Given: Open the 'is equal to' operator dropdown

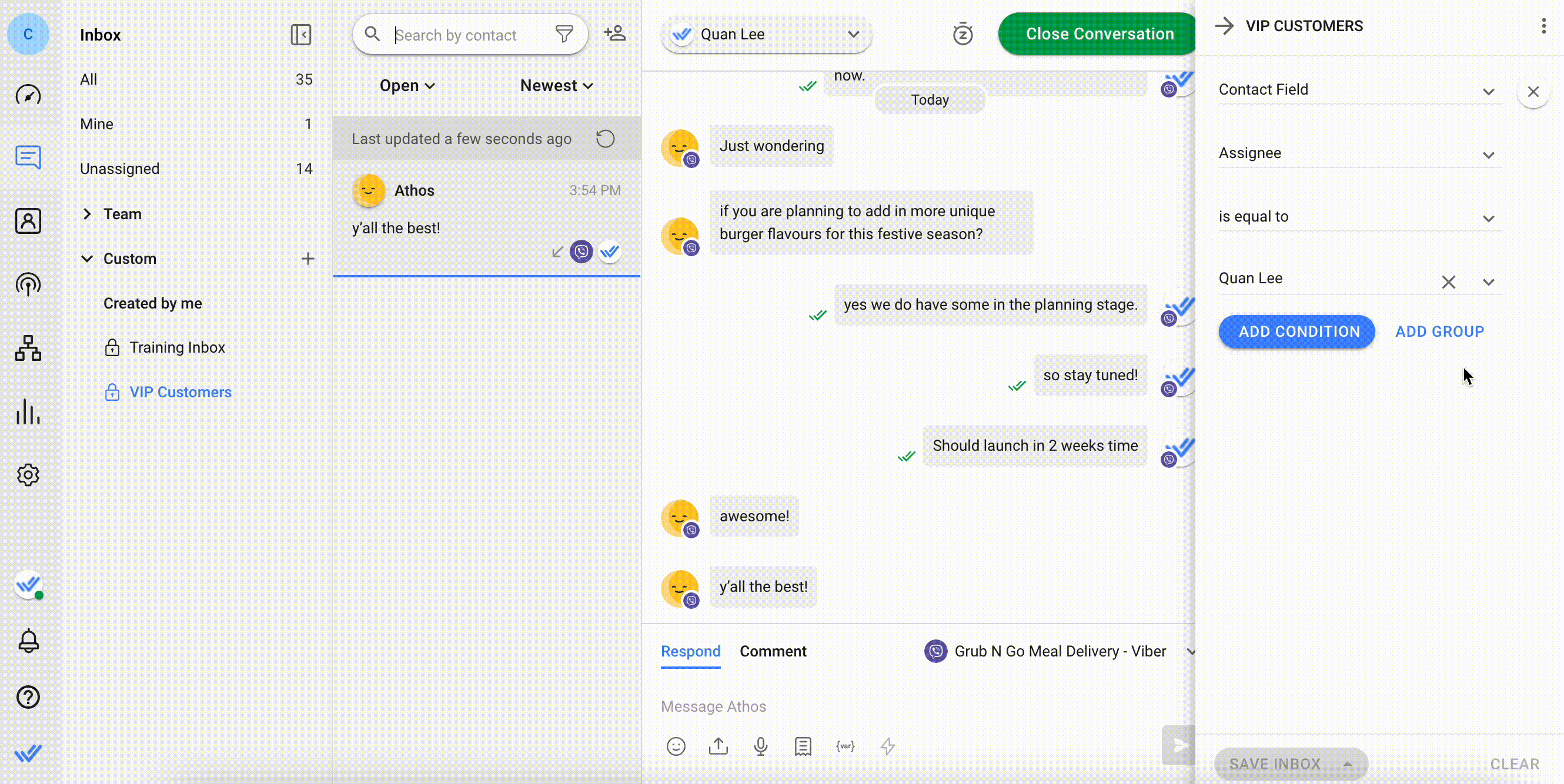Looking at the screenshot, I should click(1359, 217).
